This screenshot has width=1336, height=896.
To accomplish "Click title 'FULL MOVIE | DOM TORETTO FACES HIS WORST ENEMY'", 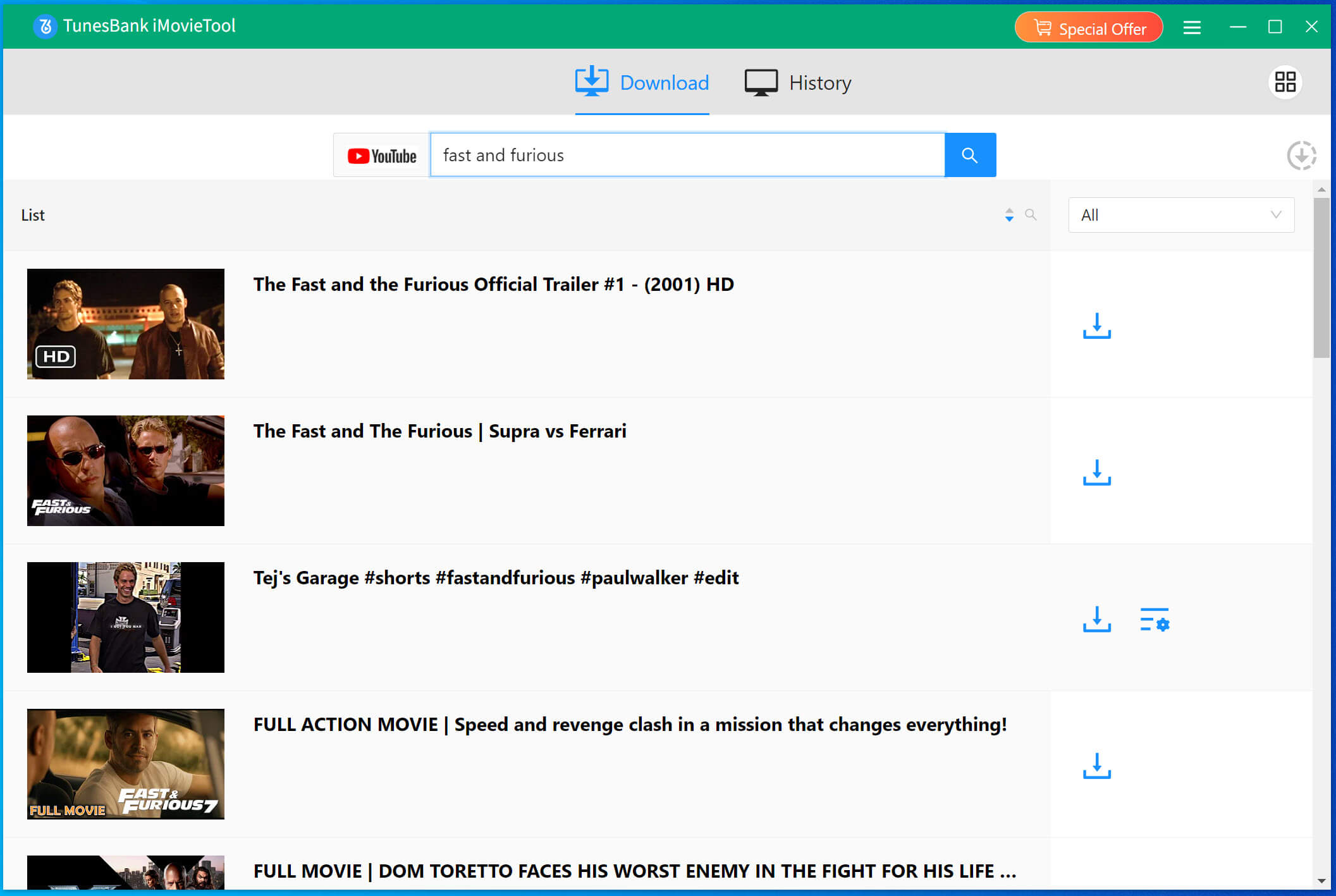I will (x=635, y=871).
